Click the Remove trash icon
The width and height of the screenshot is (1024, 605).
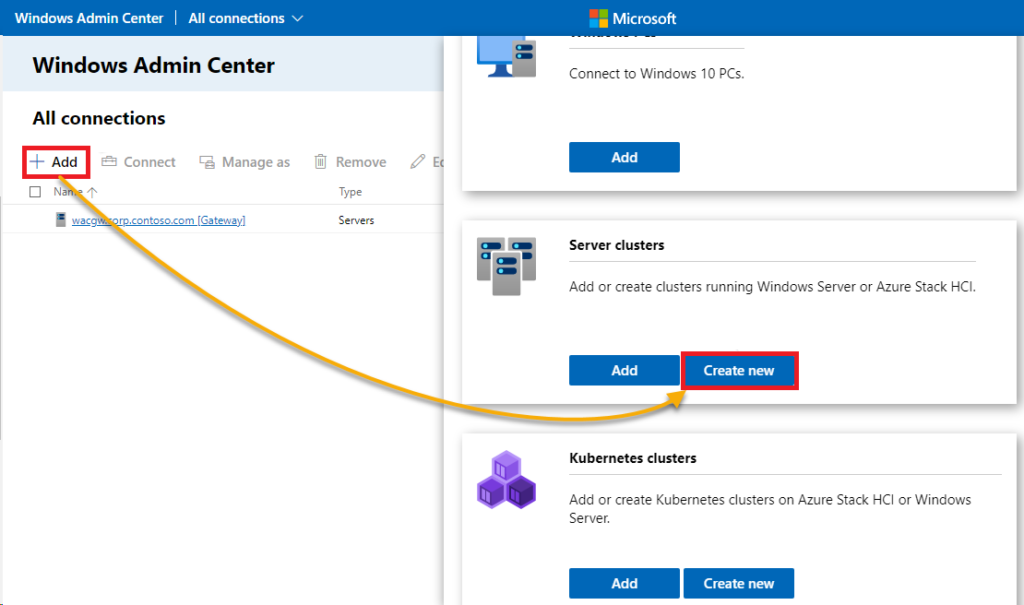point(319,161)
